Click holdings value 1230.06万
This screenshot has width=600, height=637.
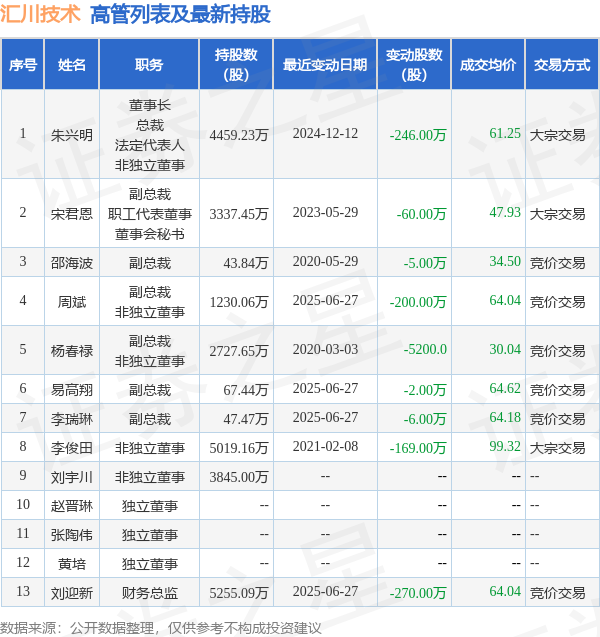click(x=239, y=302)
